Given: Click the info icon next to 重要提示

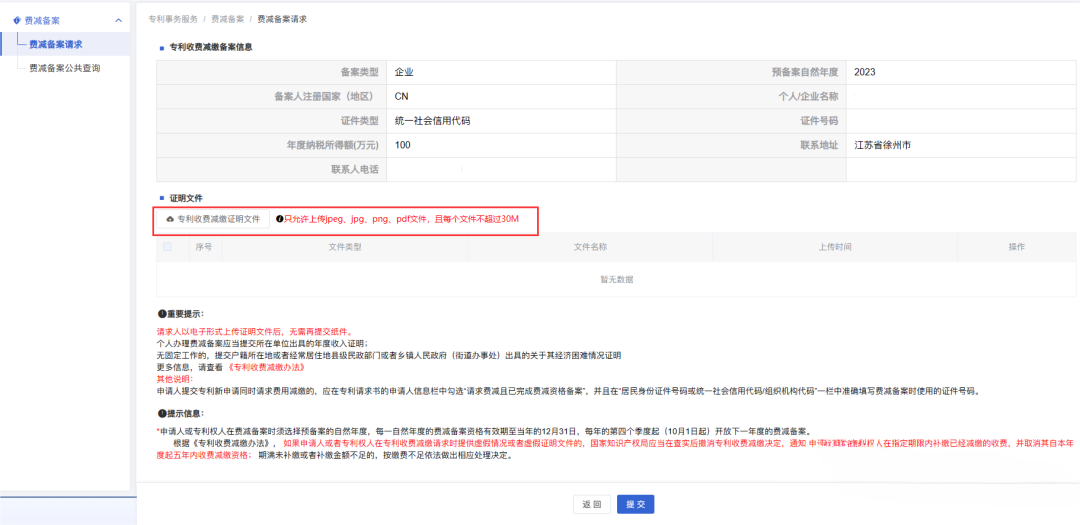Looking at the screenshot, I should (x=161, y=314).
